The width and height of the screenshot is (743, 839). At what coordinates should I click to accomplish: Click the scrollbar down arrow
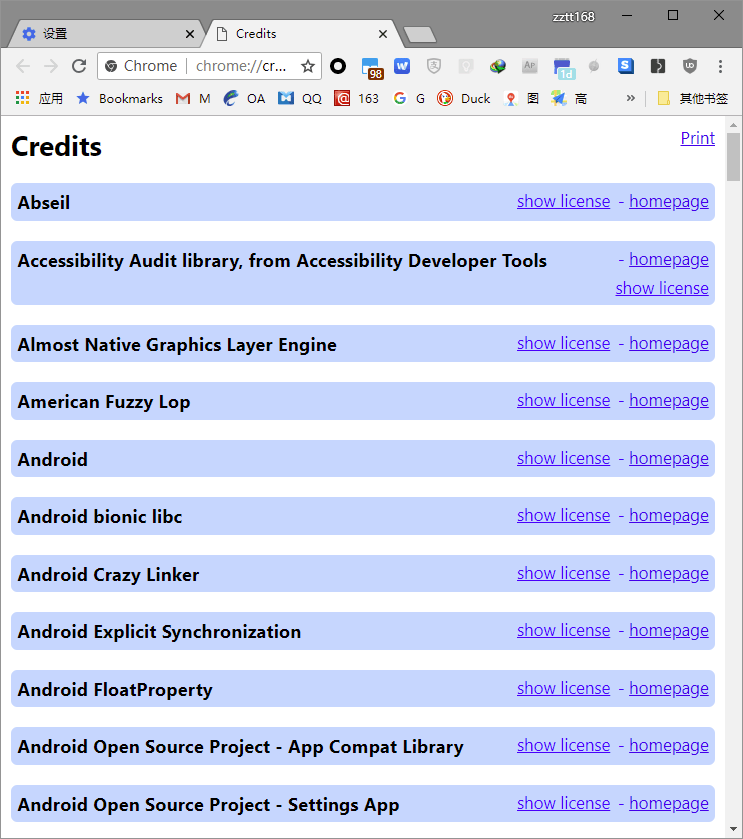[733, 830]
